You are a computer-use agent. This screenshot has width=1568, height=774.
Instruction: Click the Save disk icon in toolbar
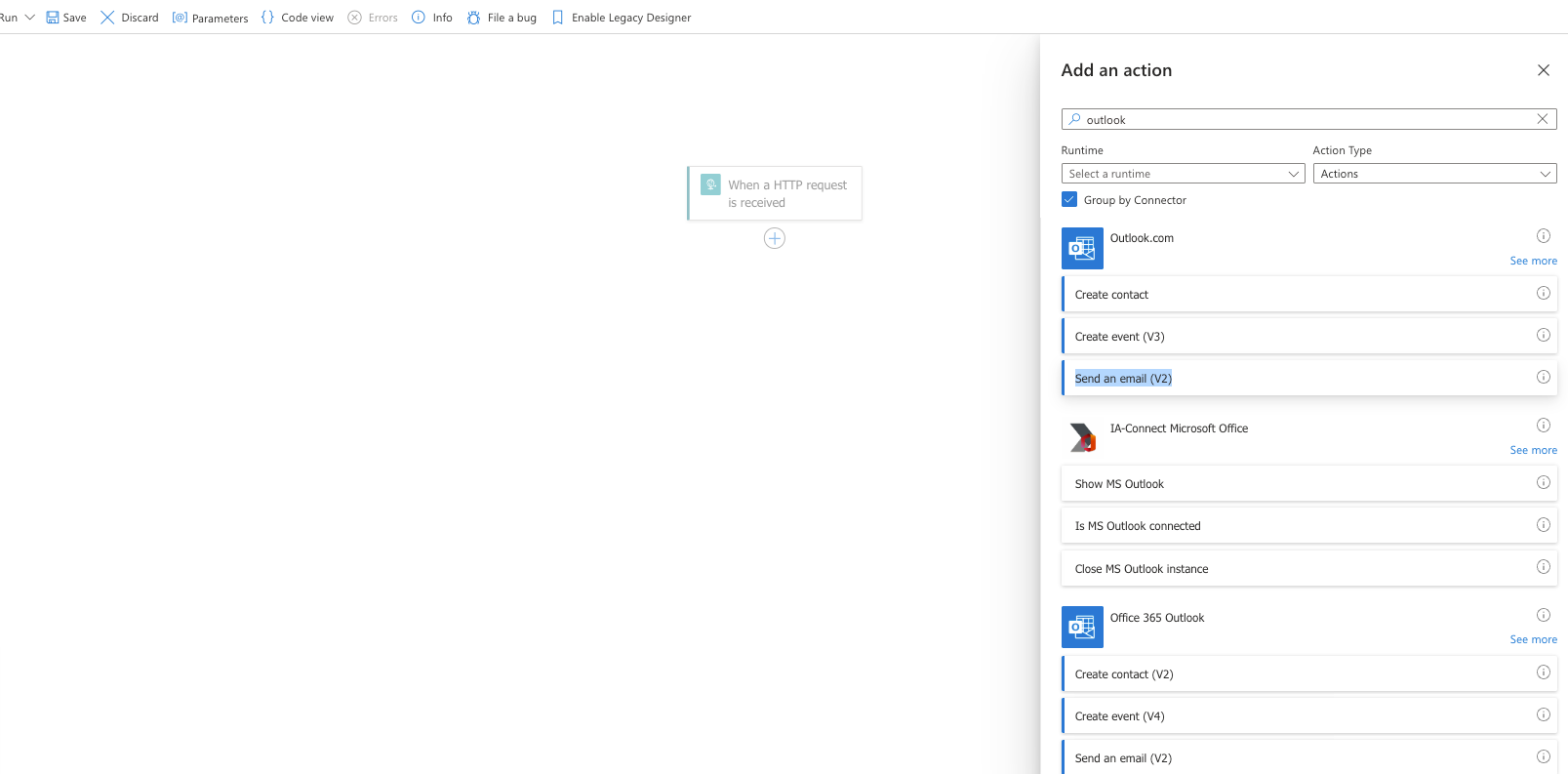[x=53, y=18]
